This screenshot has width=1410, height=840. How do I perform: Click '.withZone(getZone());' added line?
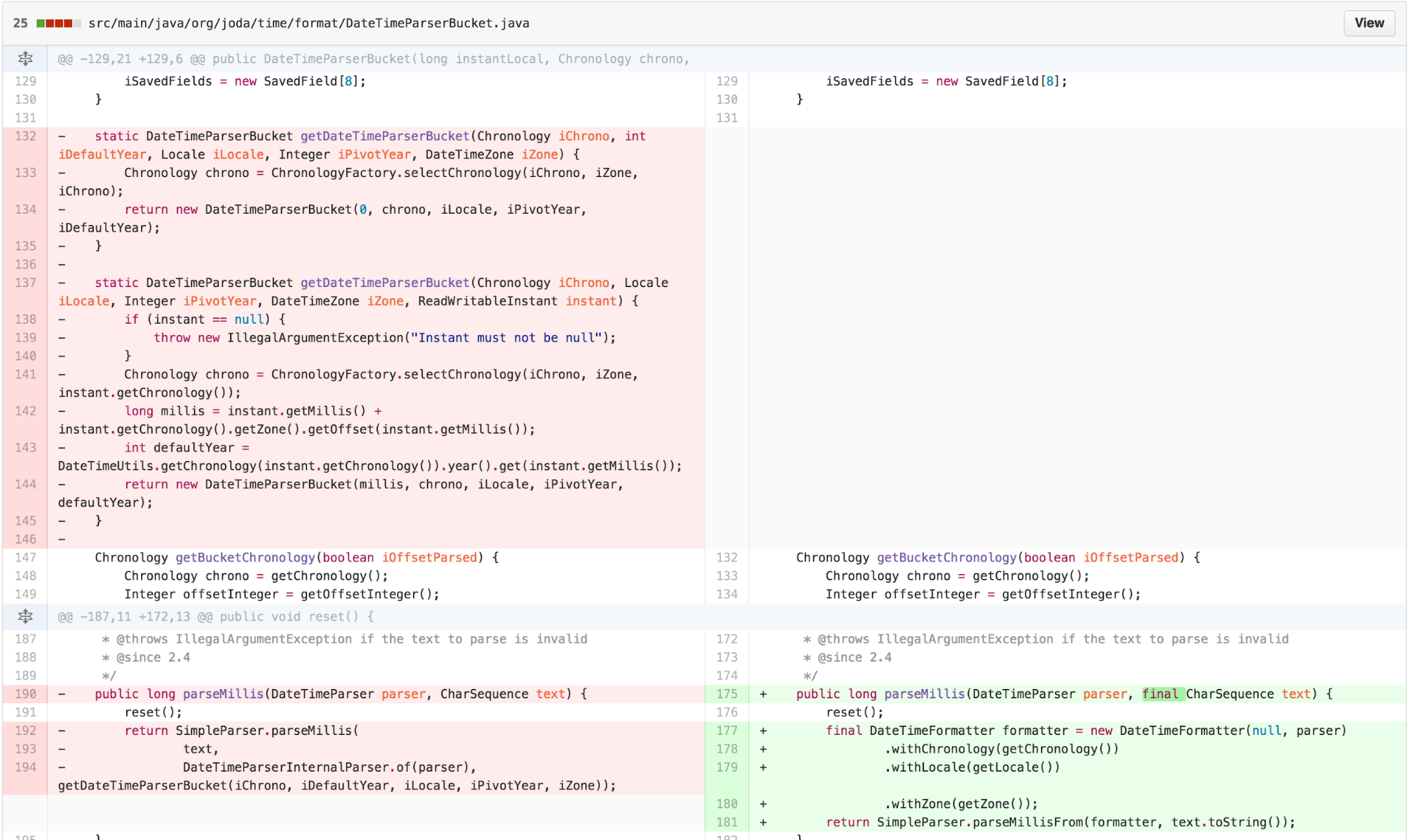point(961,804)
